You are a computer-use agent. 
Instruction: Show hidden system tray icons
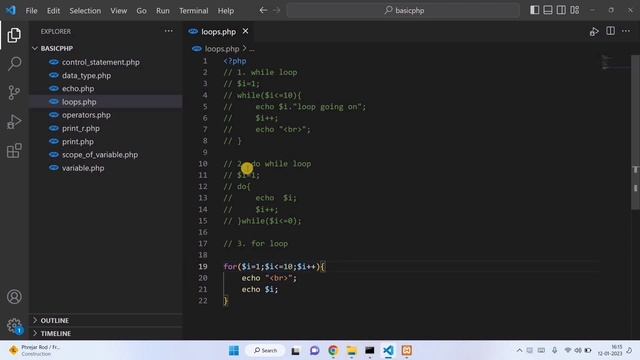click(x=519, y=350)
